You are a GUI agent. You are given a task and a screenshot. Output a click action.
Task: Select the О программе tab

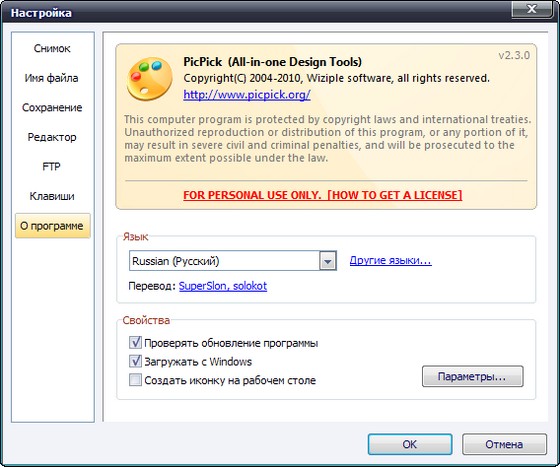click(x=52, y=226)
